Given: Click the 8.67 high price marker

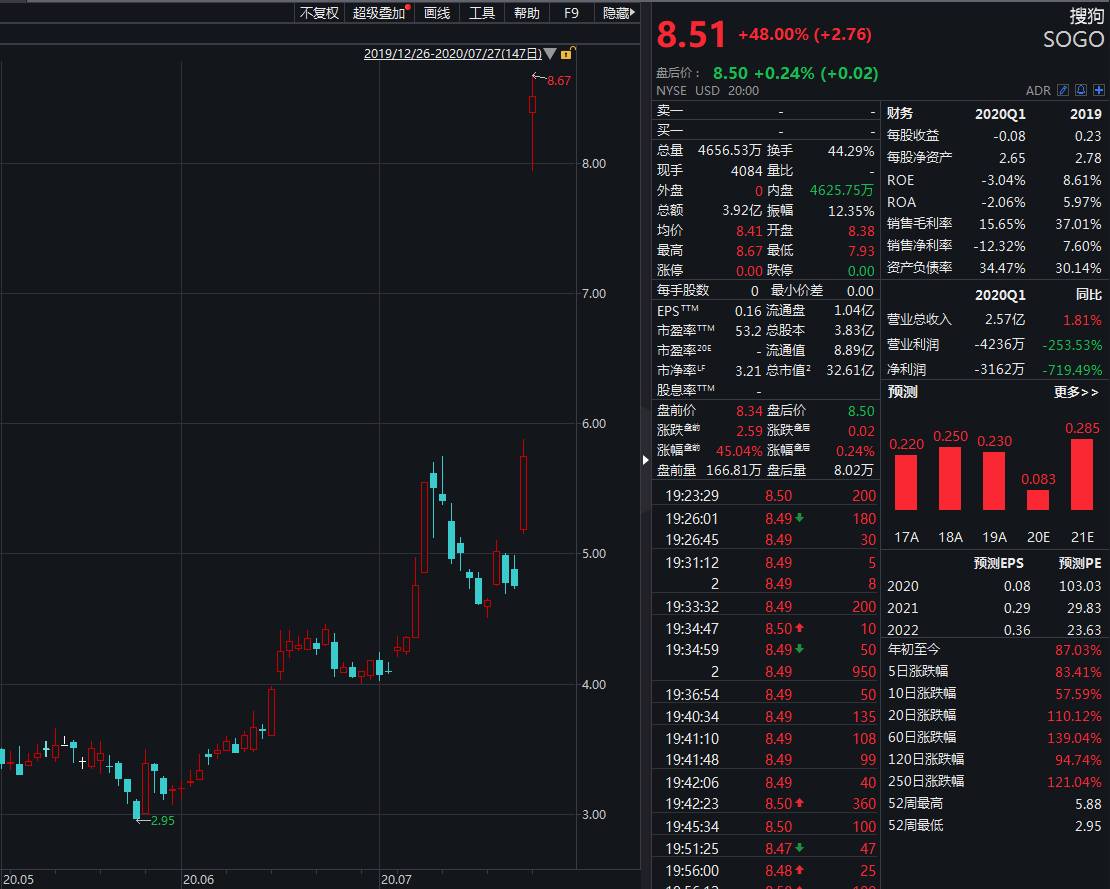Looking at the screenshot, I should click(558, 80).
